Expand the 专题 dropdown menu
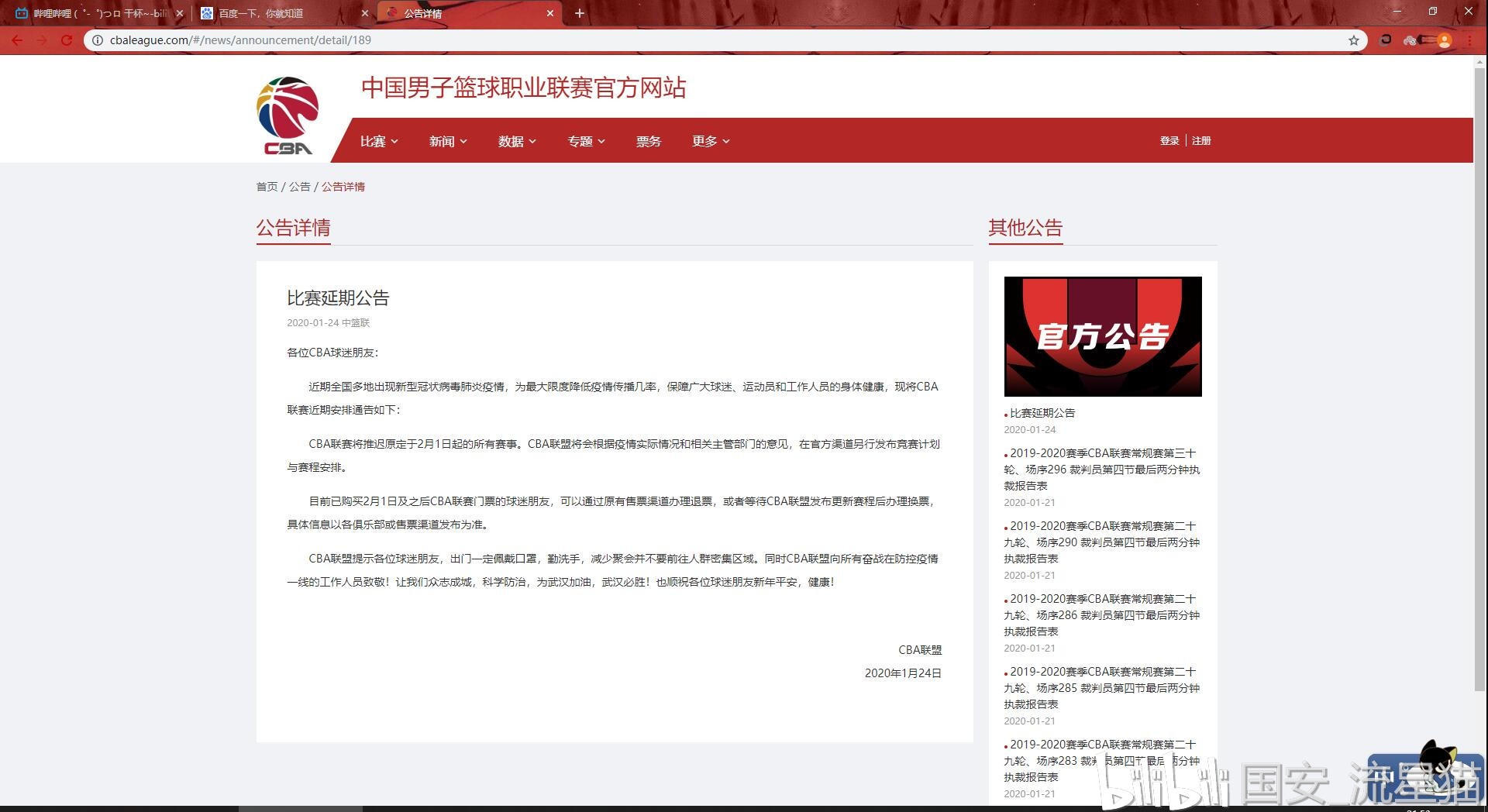 [x=586, y=141]
